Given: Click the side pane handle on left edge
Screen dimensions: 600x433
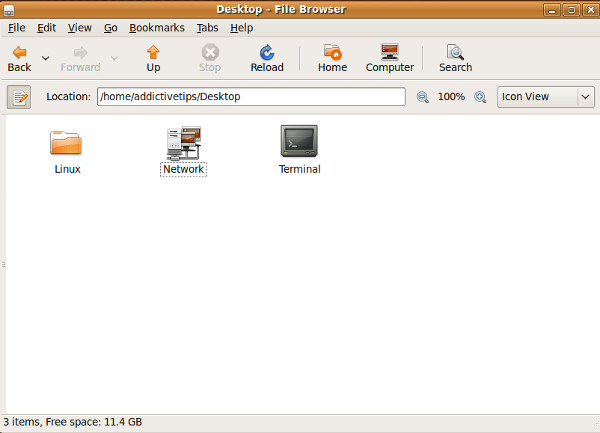Looking at the screenshot, I should (3, 264).
